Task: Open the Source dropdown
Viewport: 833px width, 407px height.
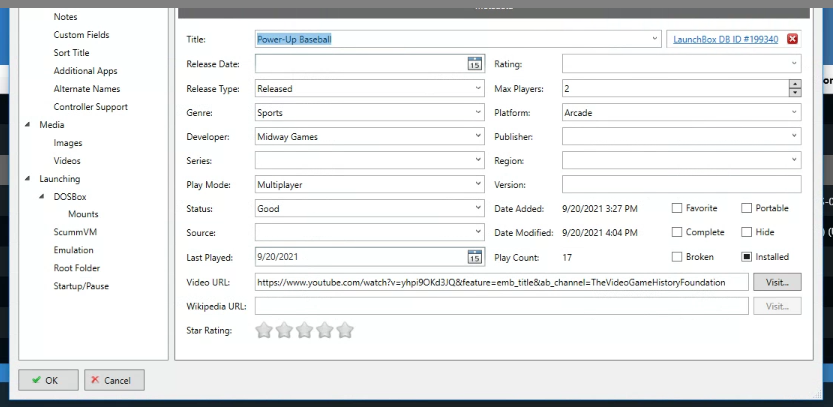Action: tap(478, 232)
